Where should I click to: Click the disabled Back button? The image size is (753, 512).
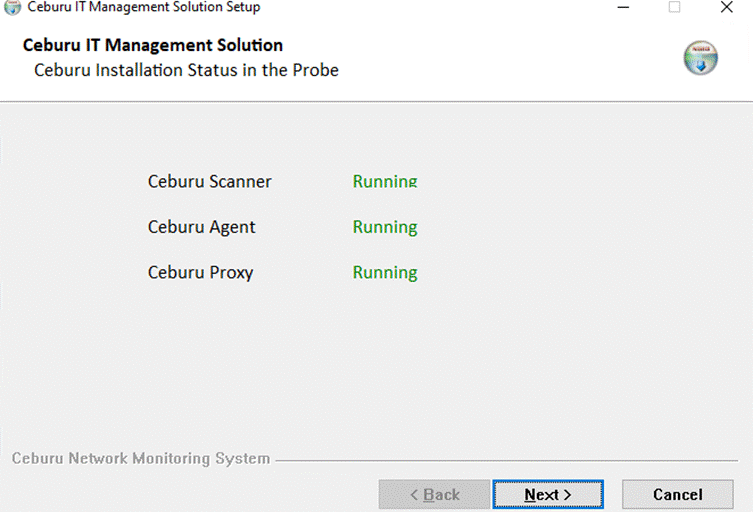(434, 494)
